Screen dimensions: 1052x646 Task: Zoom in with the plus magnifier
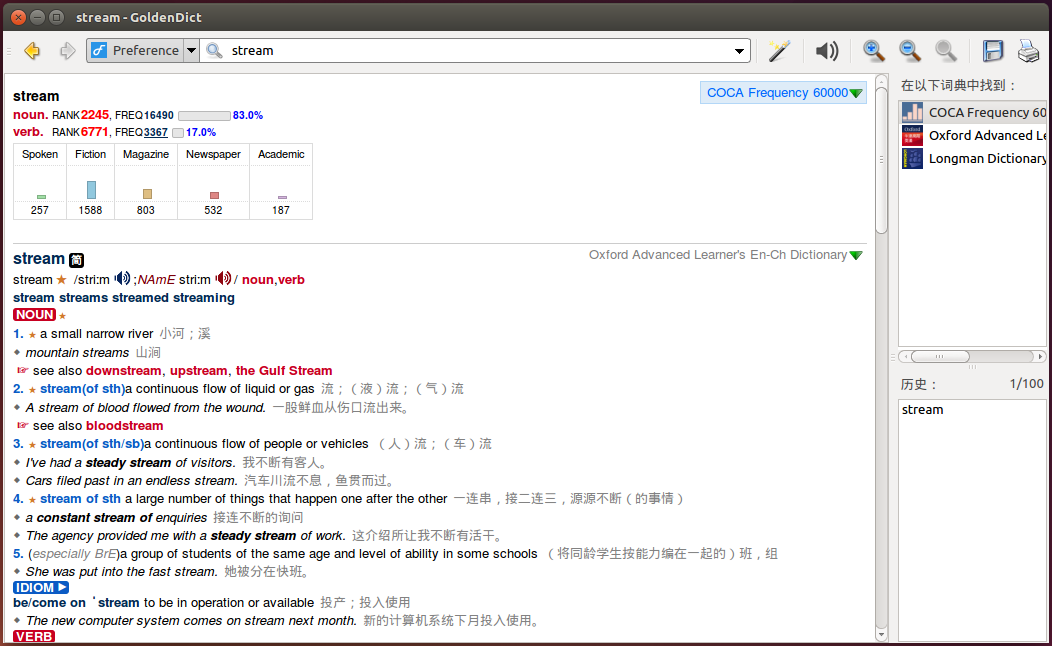pos(874,50)
